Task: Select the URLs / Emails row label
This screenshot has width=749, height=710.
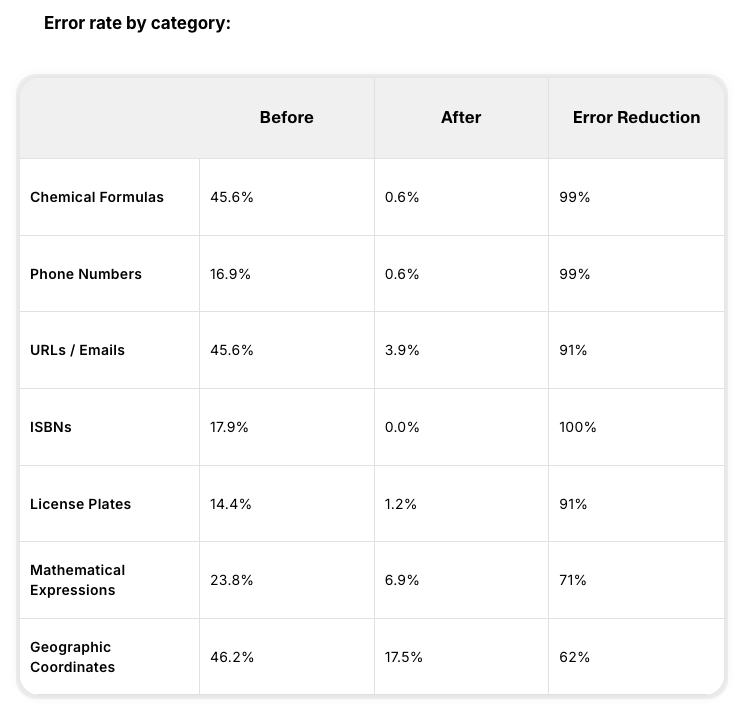Action: pos(77,351)
